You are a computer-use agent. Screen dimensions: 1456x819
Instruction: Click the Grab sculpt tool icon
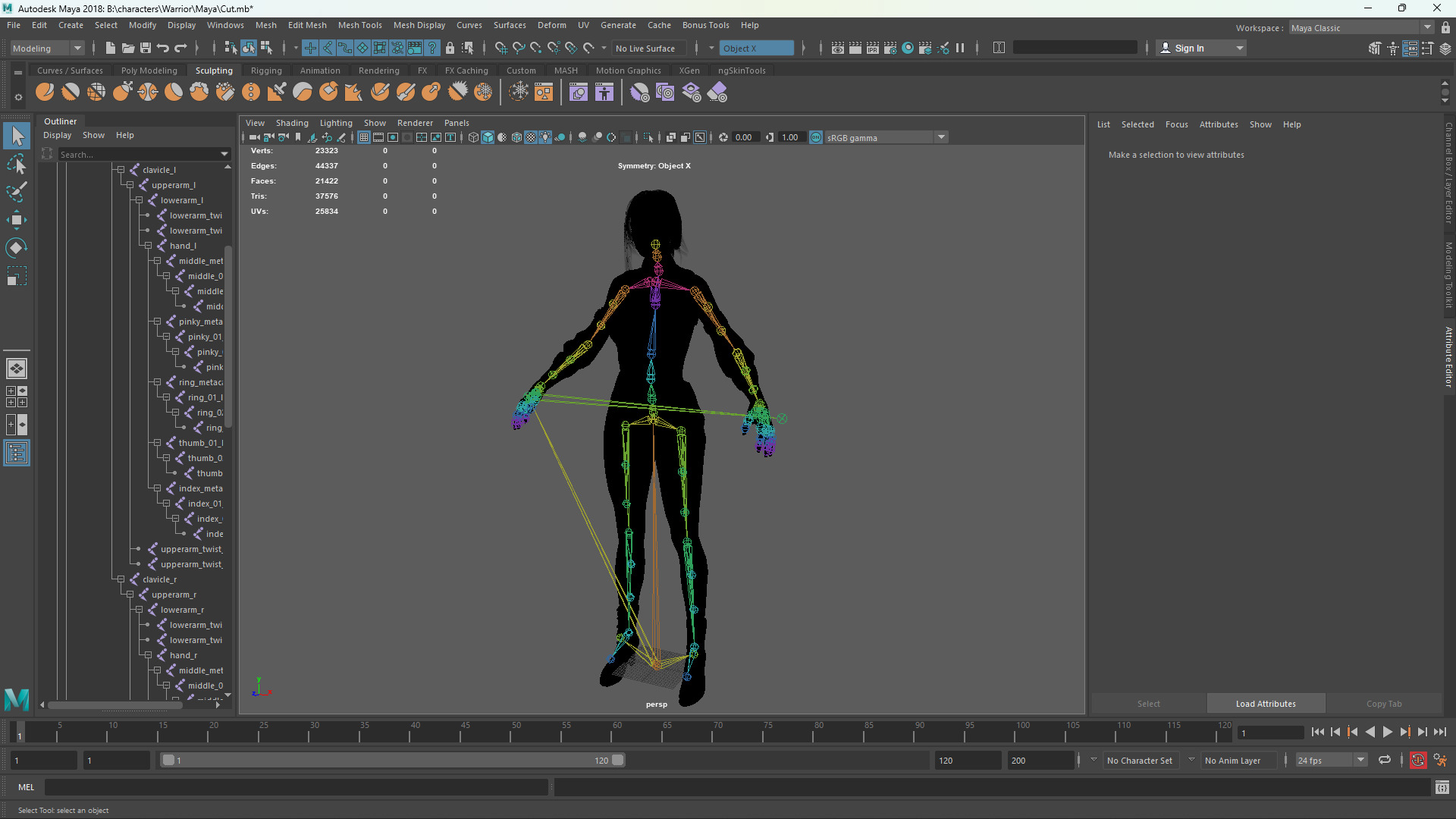coord(122,93)
